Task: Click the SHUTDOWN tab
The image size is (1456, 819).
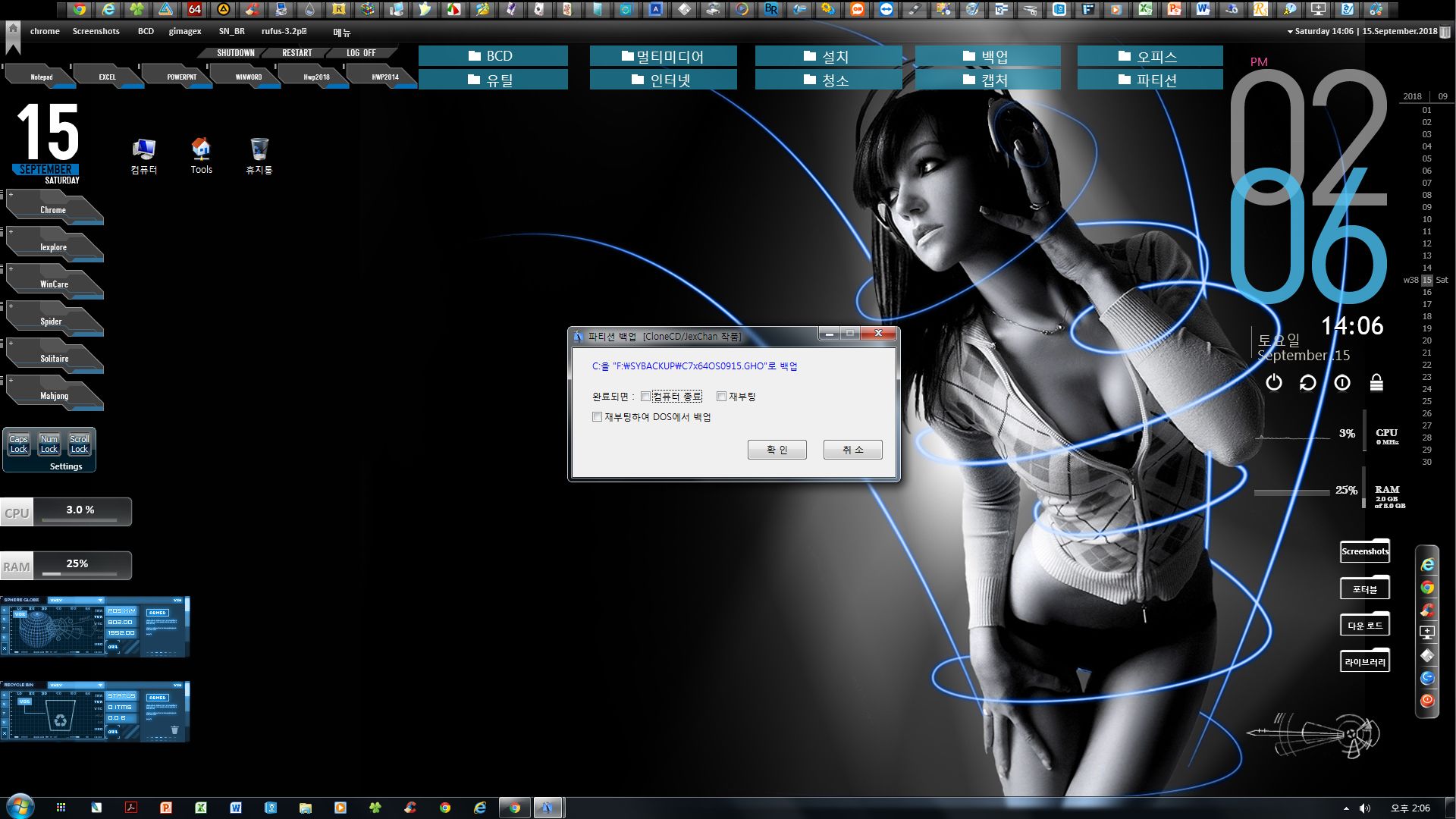Action: (235, 53)
